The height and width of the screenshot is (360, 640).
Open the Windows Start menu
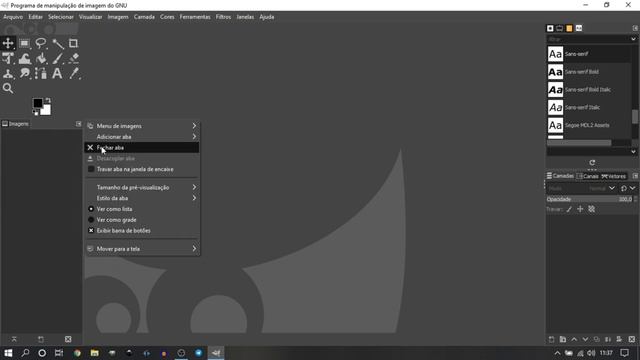8,353
